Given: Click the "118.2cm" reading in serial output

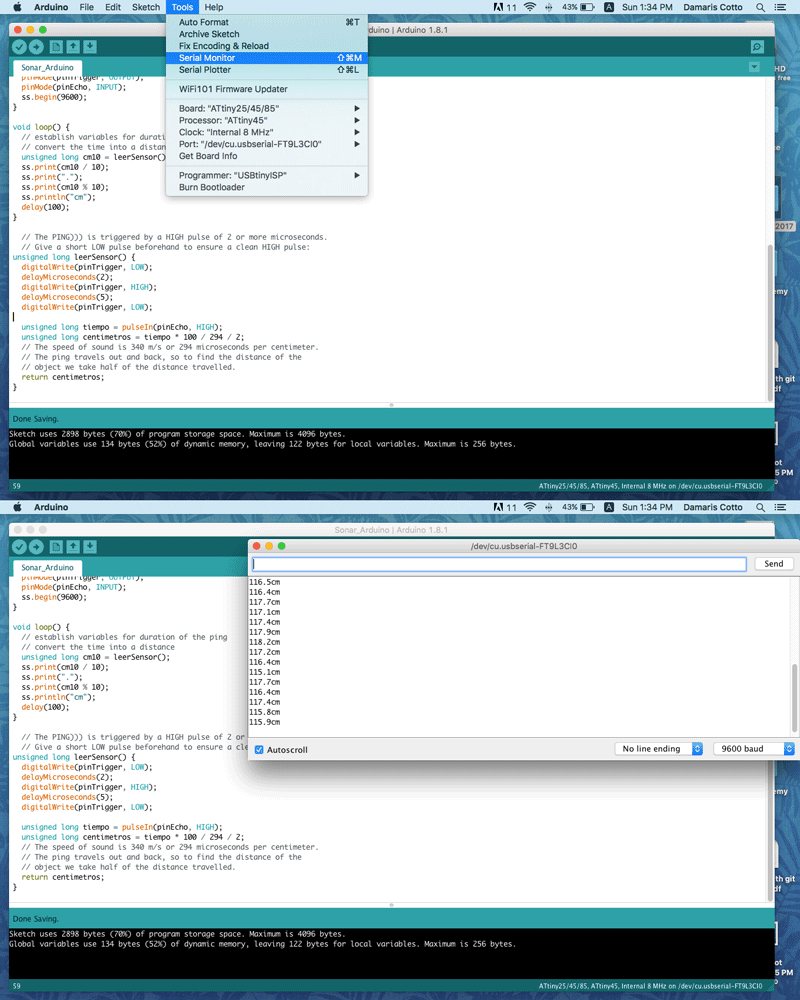Looking at the screenshot, I should (x=265, y=642).
